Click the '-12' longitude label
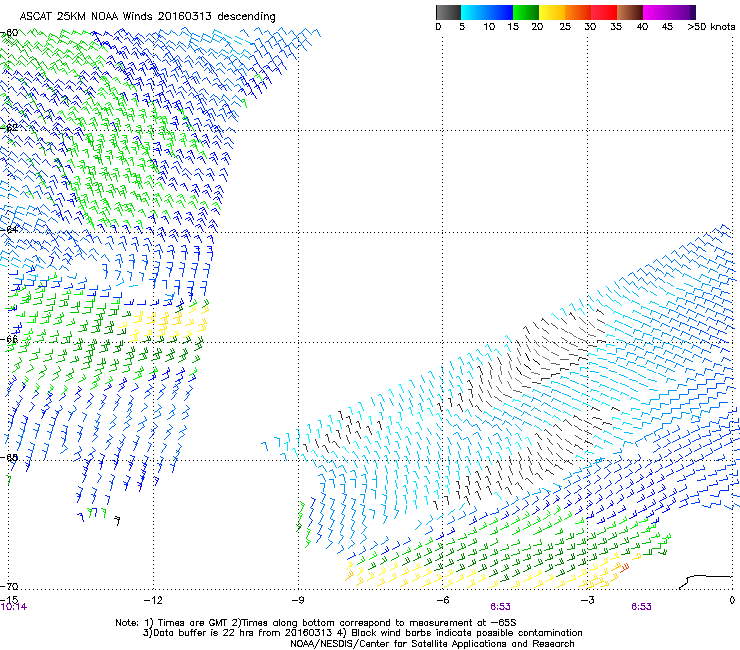This screenshot has height=650, width=740. 153,599
